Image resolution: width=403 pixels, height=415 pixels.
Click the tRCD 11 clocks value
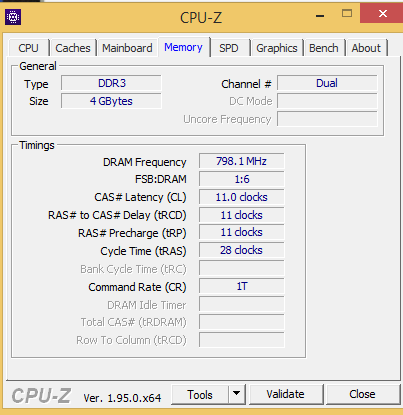click(242, 215)
